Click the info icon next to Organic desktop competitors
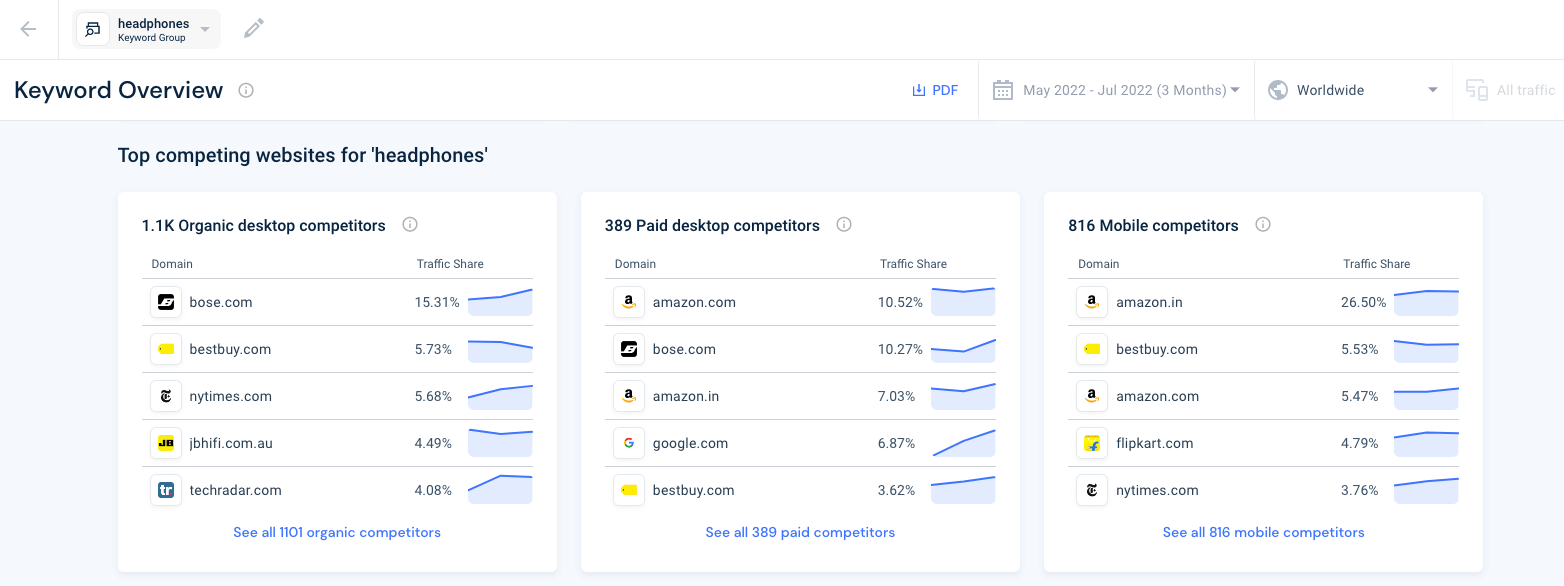 tap(410, 224)
